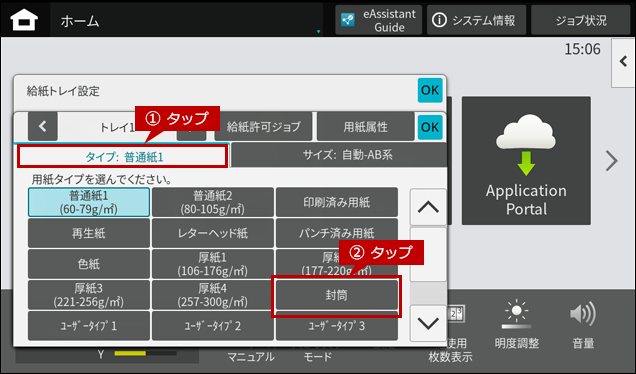This screenshot has width=636, height=374.
Task: Tap OK button next to 用紙属性
Action: 430,127
